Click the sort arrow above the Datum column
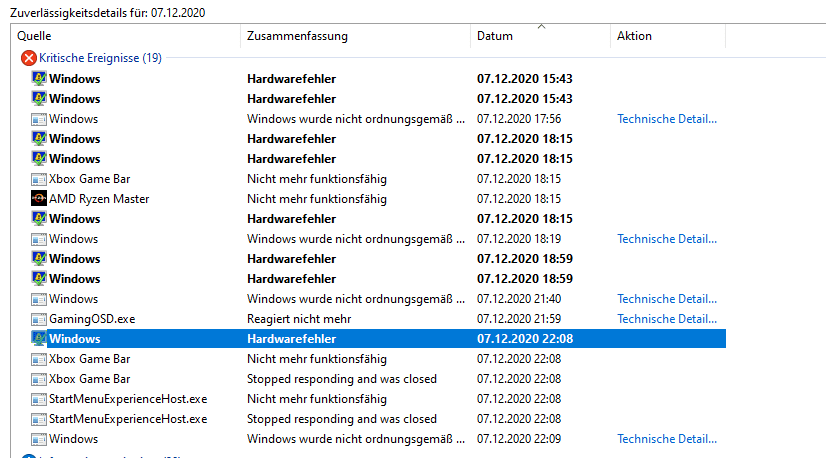This screenshot has width=826, height=458. click(x=541, y=26)
